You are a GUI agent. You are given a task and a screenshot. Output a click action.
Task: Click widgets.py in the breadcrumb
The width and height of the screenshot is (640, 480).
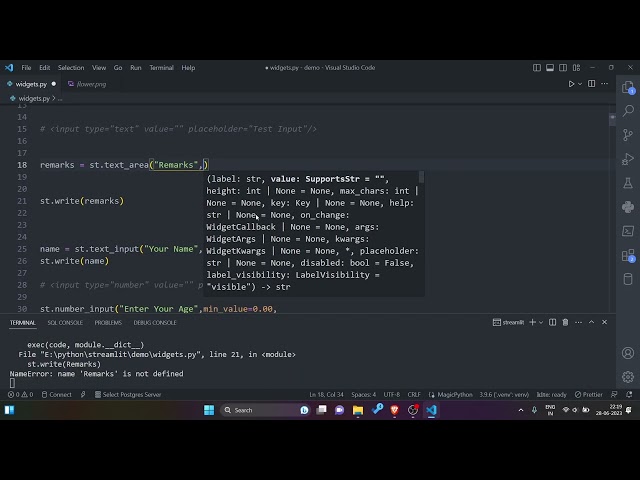tap(34, 98)
